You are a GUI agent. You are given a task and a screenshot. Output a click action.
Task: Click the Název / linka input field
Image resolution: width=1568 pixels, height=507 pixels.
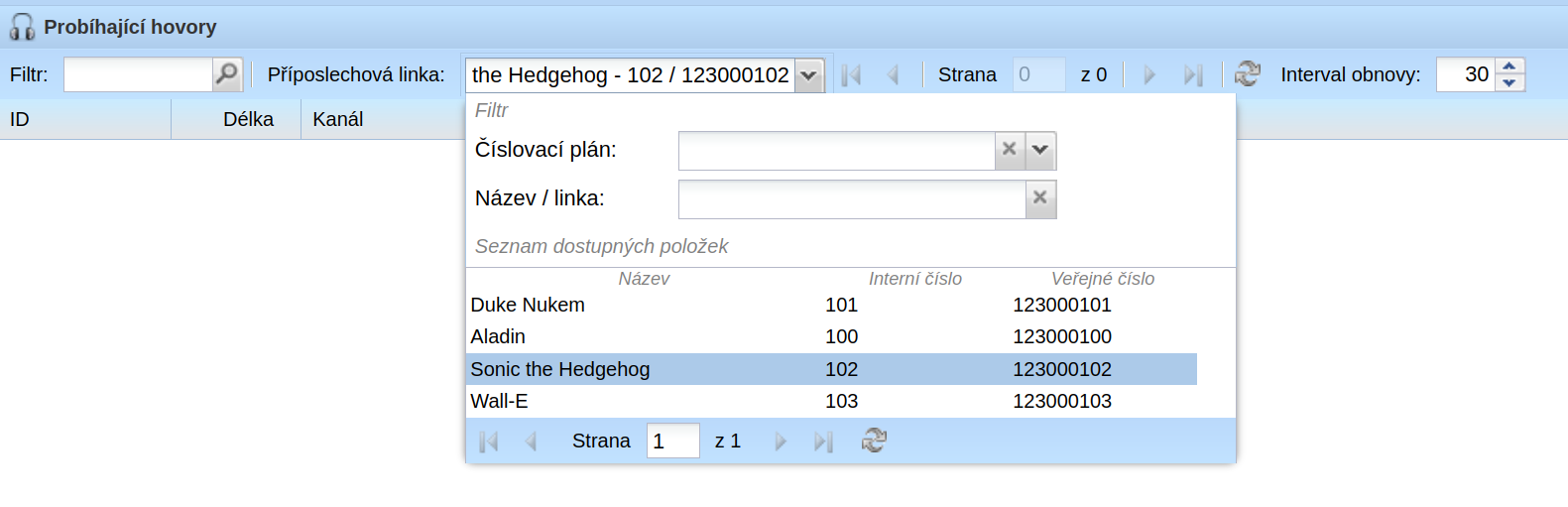tap(853, 199)
